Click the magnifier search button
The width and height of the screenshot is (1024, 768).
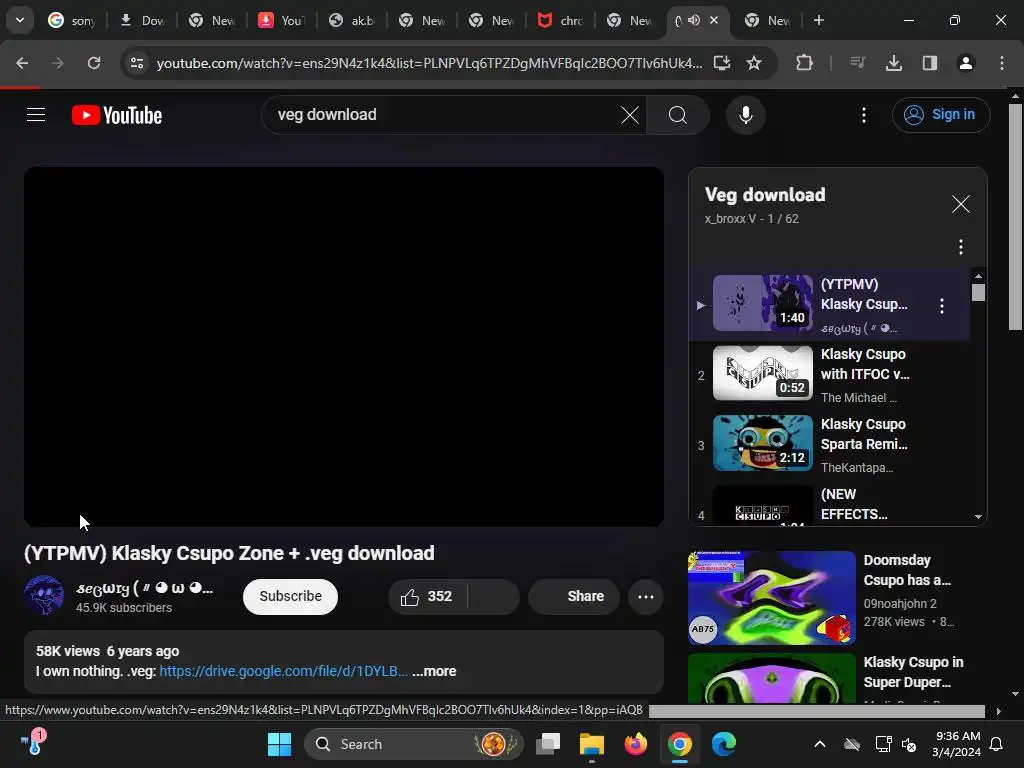(x=678, y=115)
